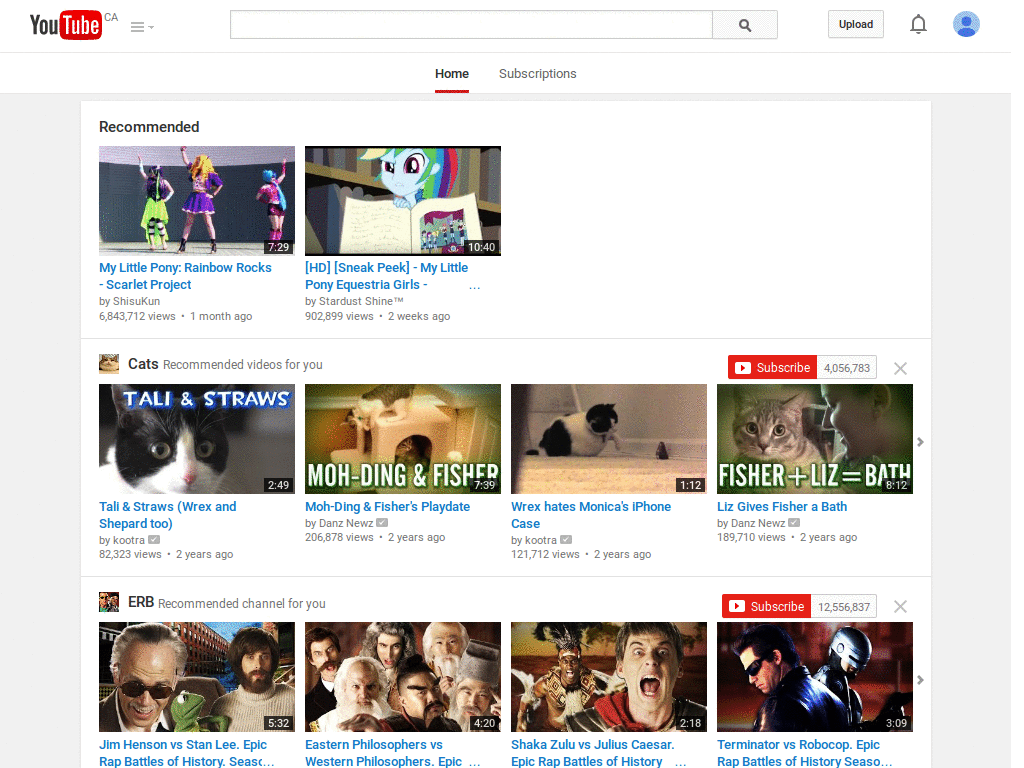Visit Stardust Shine channel link

pyautogui.click(x=360, y=301)
